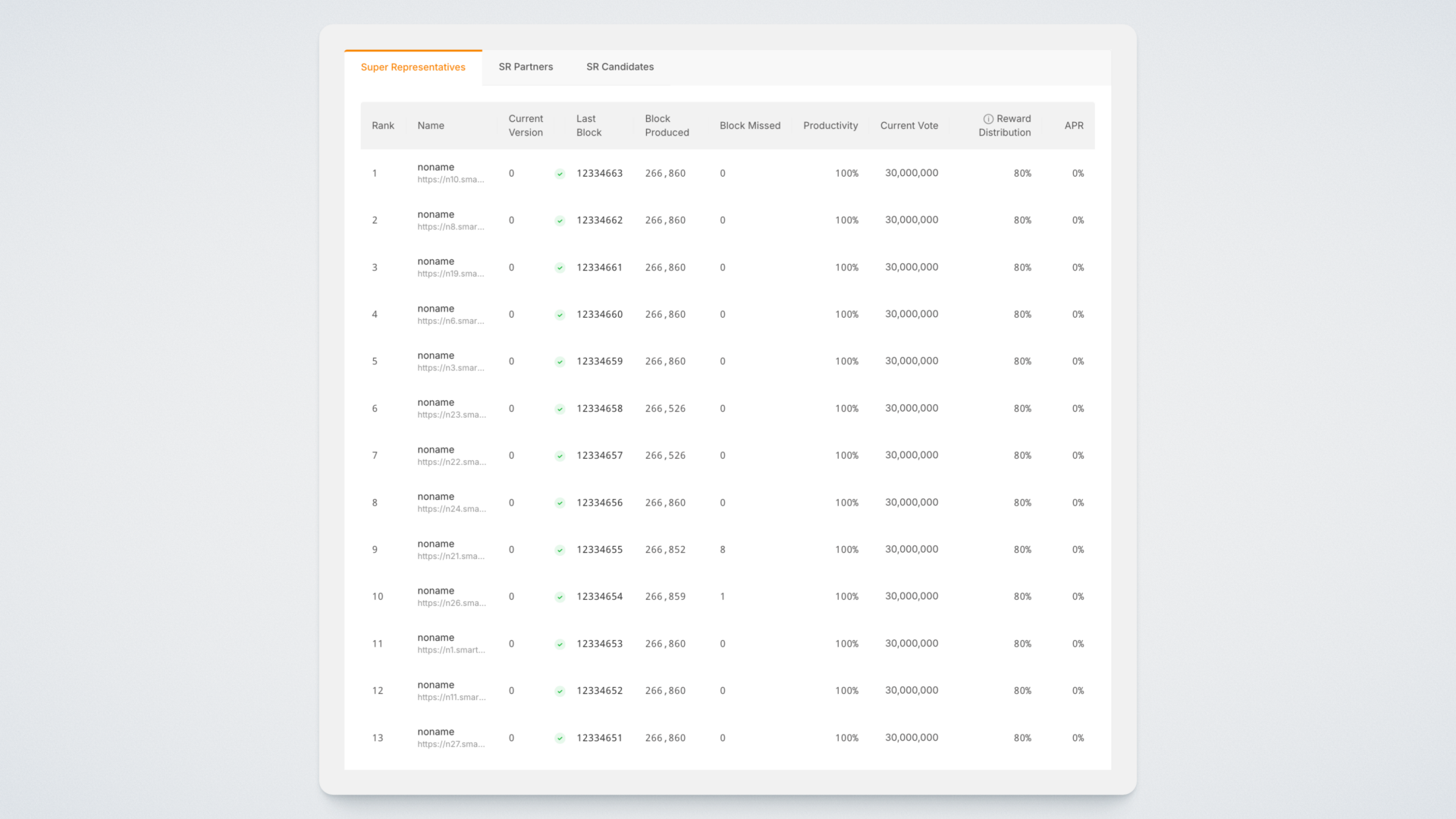Viewport: 1456px width, 819px height.
Task: Click the noname entry in rank 6
Action: tap(435, 403)
